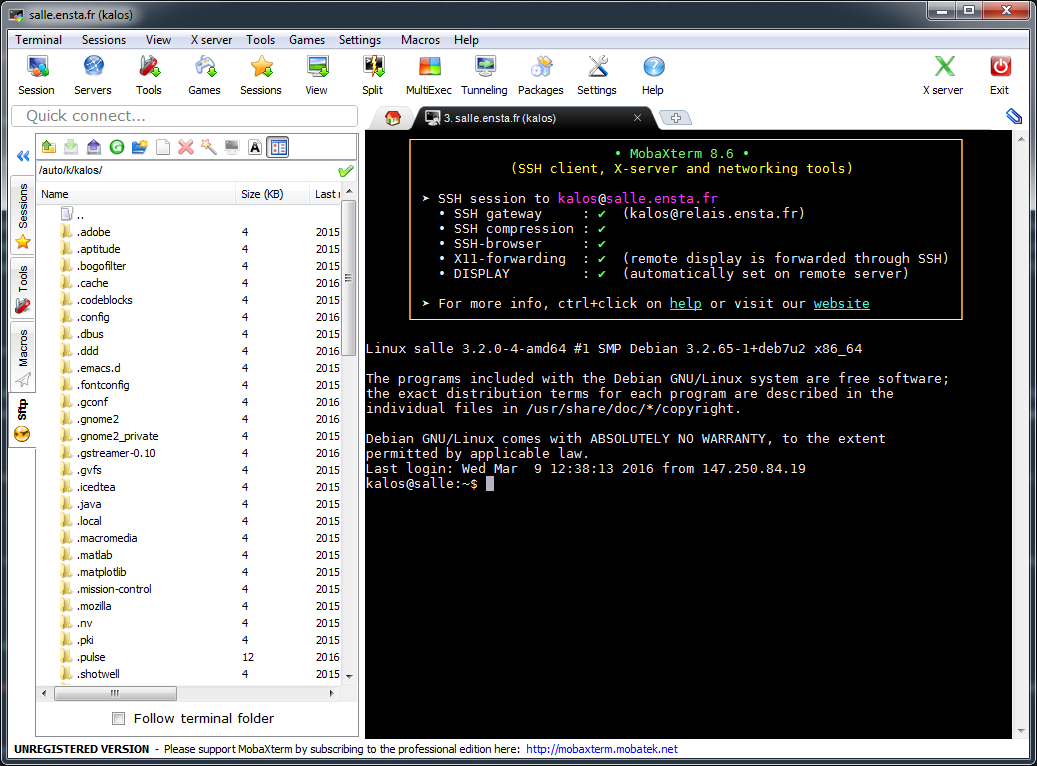Close the salle.ensta.fr (kalos) tab
This screenshot has width=1037, height=766.
point(638,118)
